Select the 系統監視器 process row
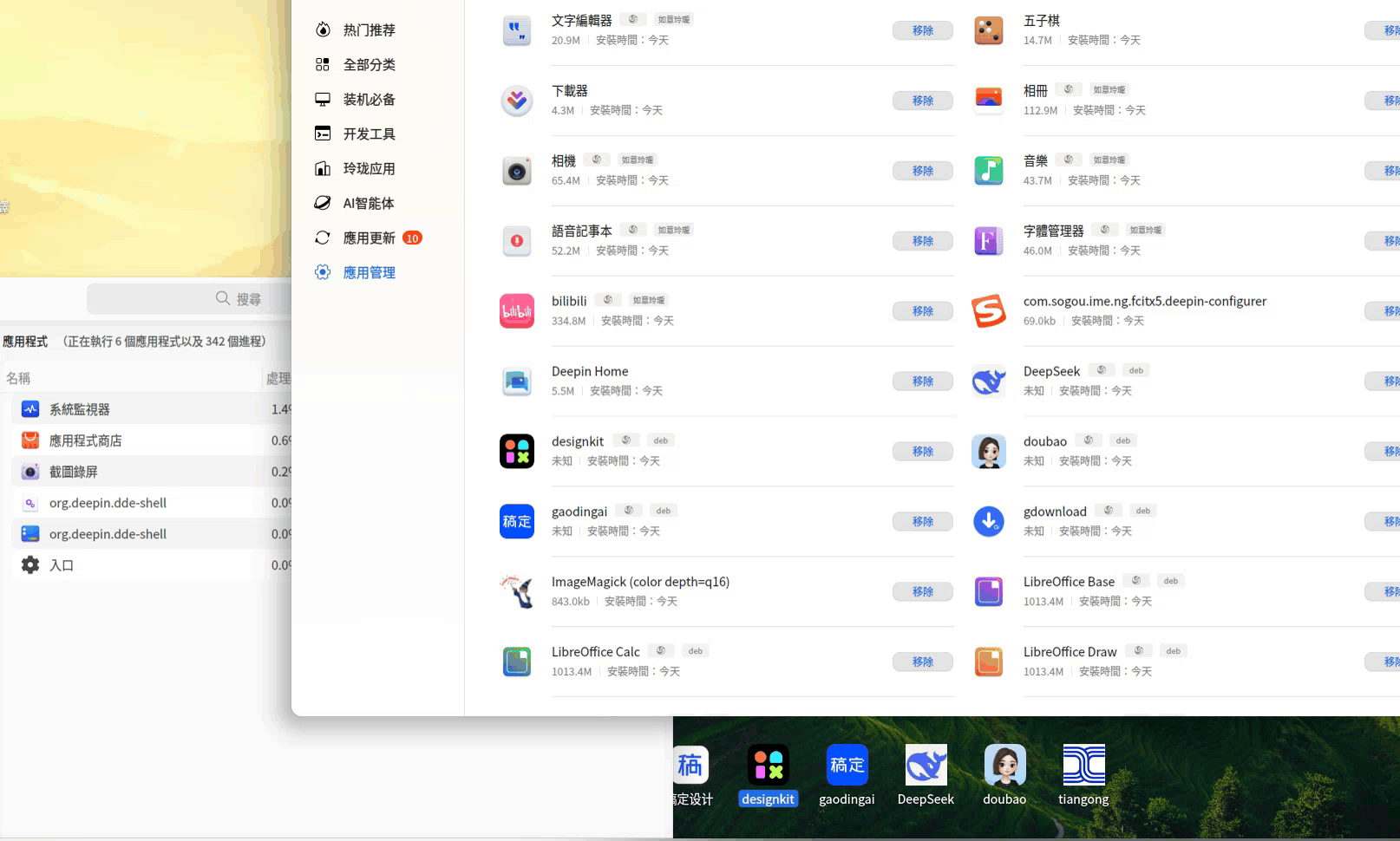This screenshot has height=841, width=1400. tap(152, 409)
